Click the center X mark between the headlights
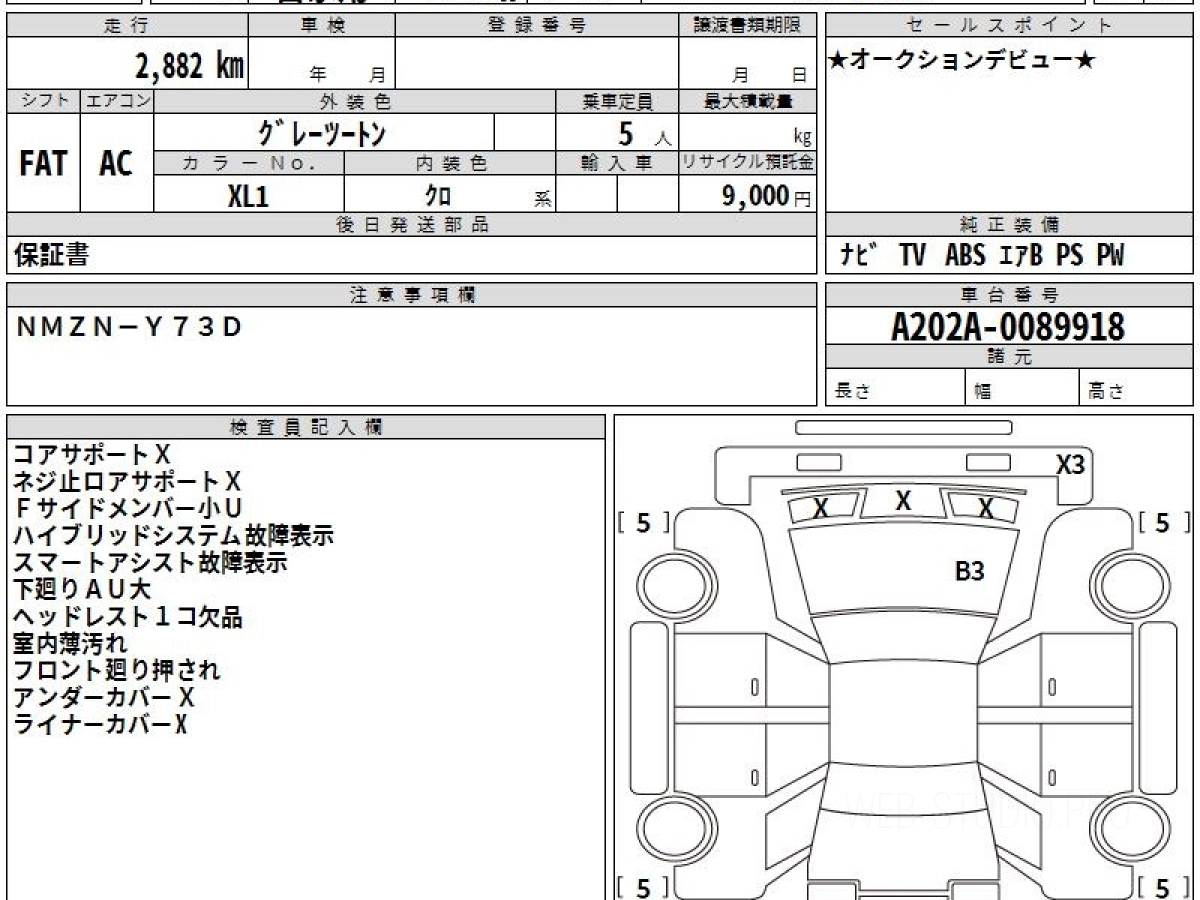The width and height of the screenshot is (1200, 900). 903,501
